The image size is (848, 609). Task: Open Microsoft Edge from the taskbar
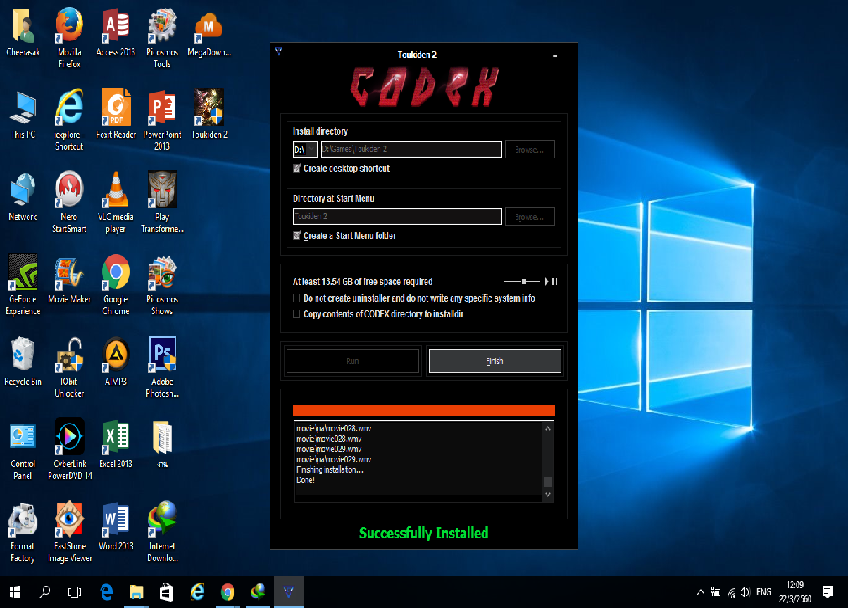pos(107,592)
